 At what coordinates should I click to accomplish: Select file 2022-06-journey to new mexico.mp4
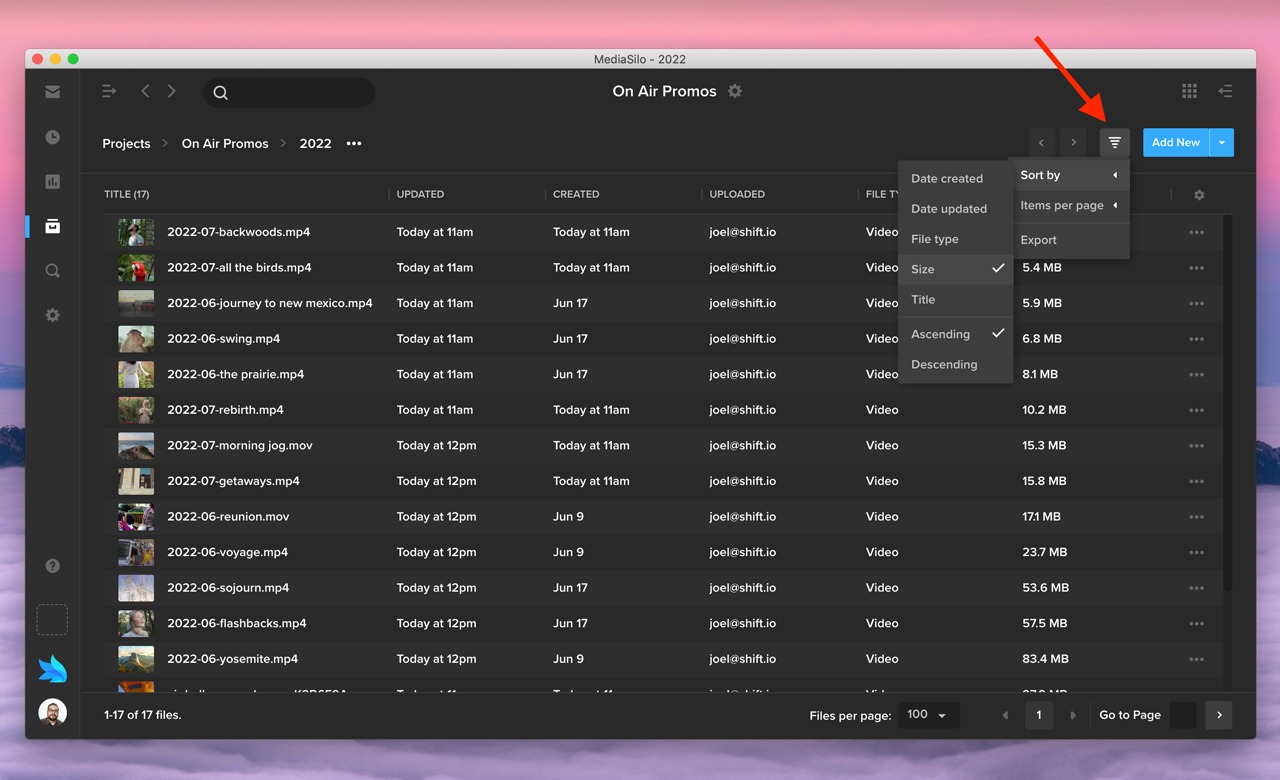270,303
